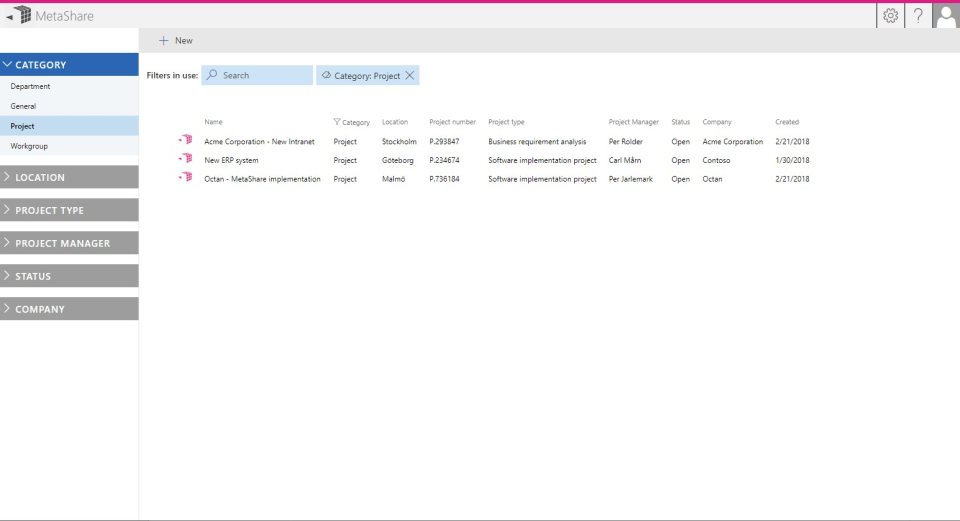Select the General category

[x=69, y=106]
